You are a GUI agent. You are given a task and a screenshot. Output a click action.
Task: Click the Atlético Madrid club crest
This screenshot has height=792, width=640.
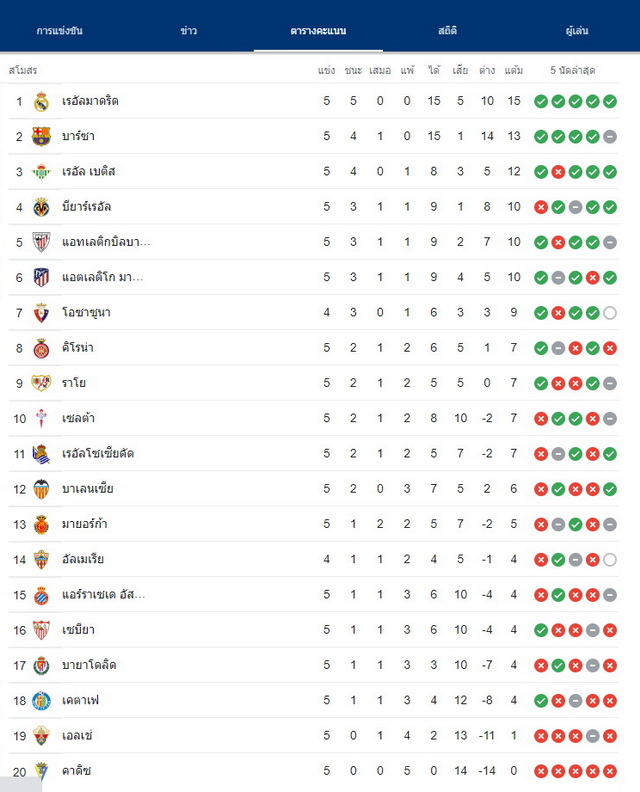tap(41, 277)
